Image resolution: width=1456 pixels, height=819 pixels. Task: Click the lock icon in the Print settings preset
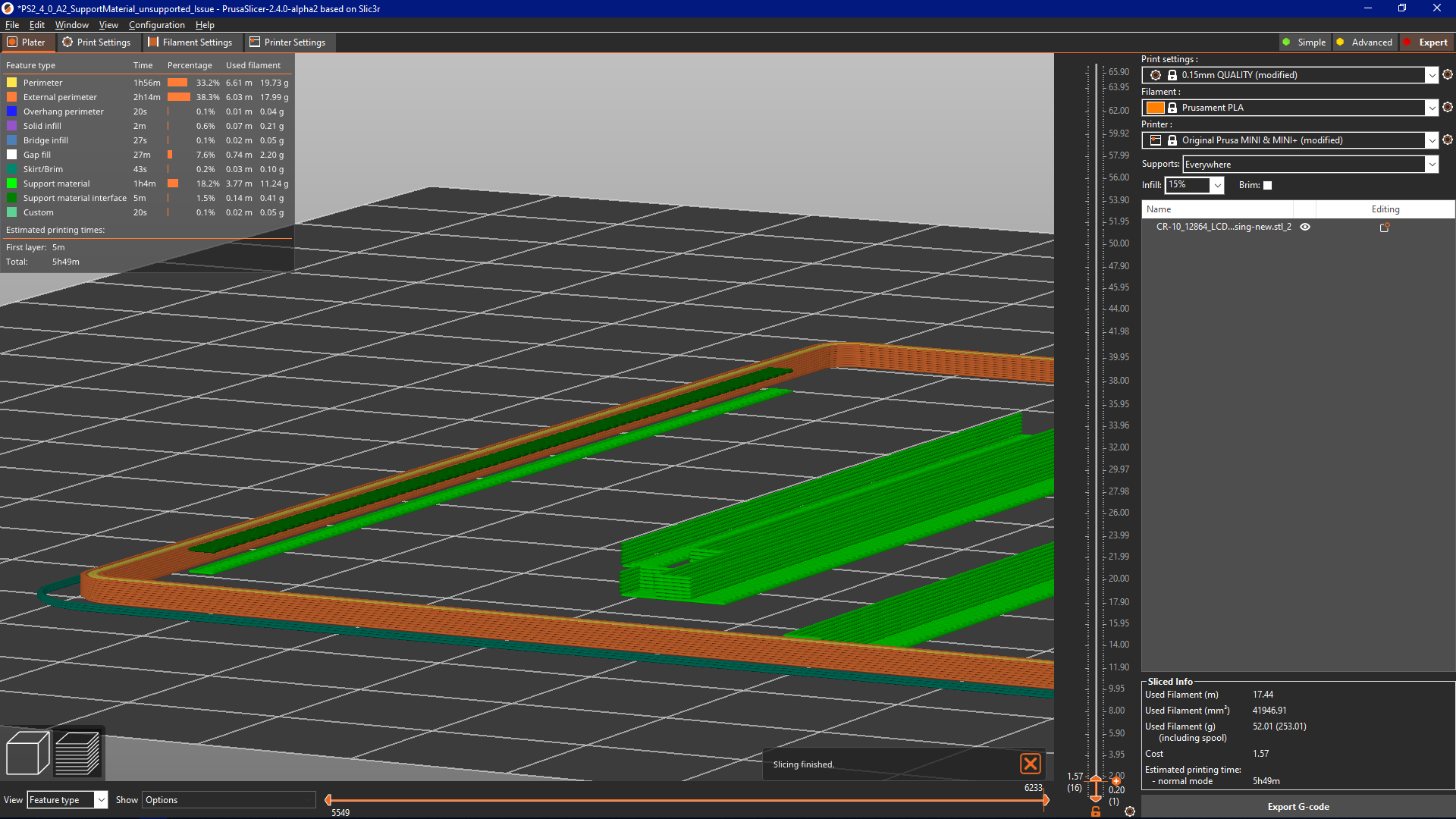[1172, 75]
